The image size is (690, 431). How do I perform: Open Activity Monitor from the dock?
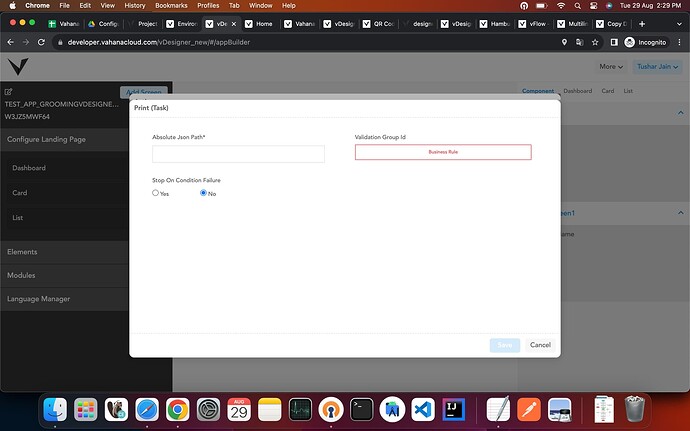(300, 410)
